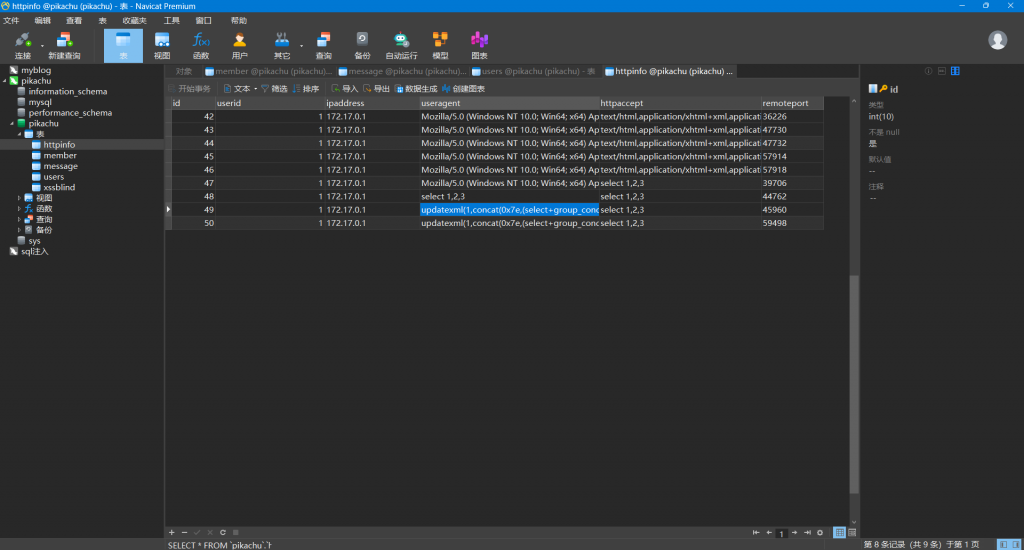This screenshot has height=550, width=1024.
Task: Switch to grid view in the bottom bar
Action: click(x=839, y=532)
